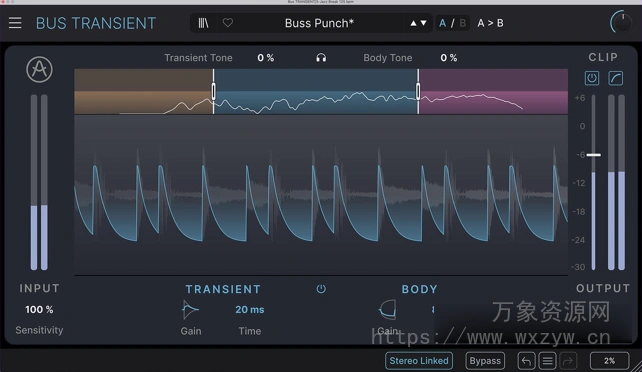The width and height of the screenshot is (642, 372).
Task: Click the TRANSIENT section label
Action: click(x=223, y=289)
